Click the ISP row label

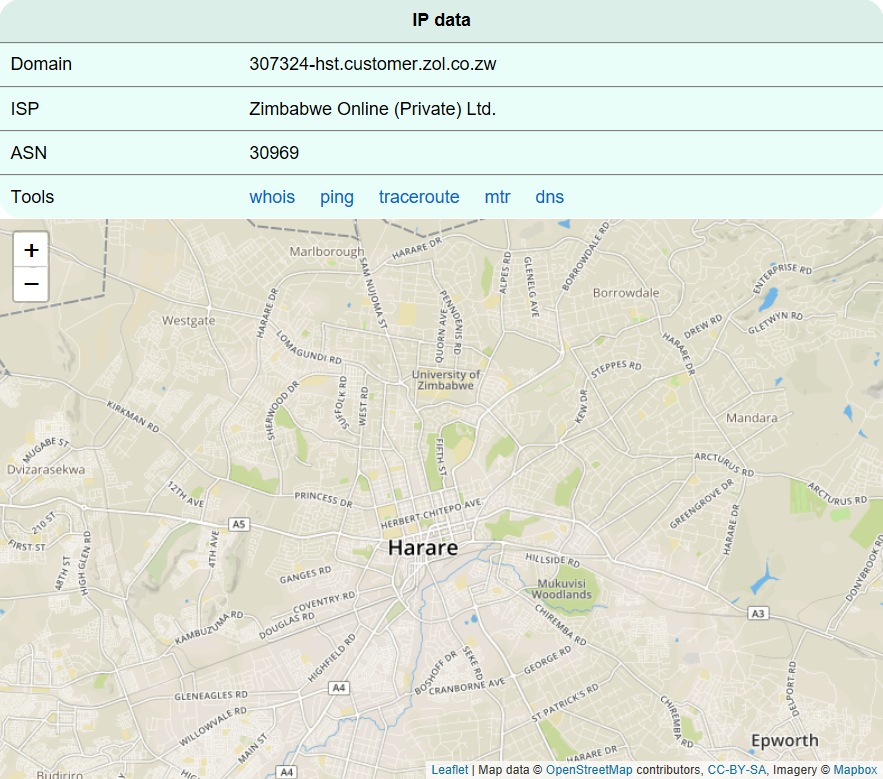[x=25, y=109]
